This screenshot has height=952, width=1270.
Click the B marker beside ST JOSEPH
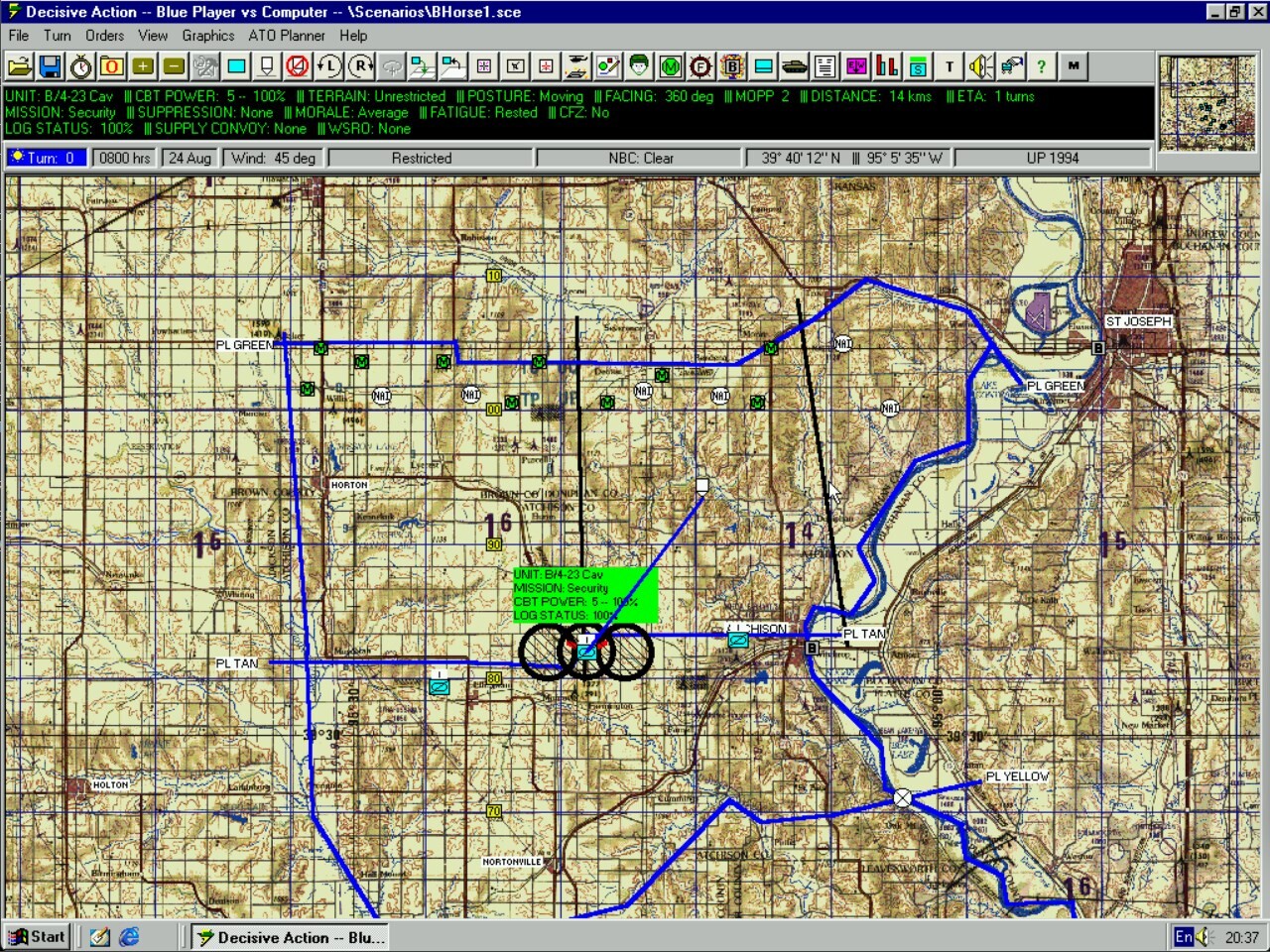point(1098,348)
